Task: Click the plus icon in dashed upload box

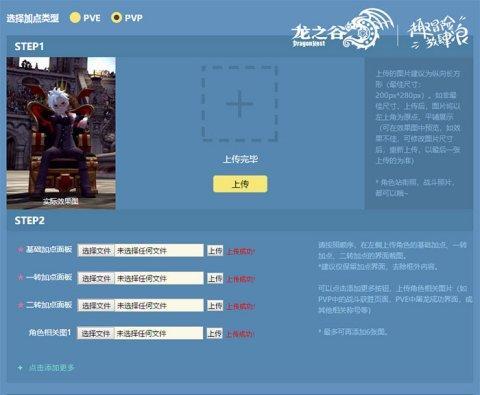Action: click(240, 104)
